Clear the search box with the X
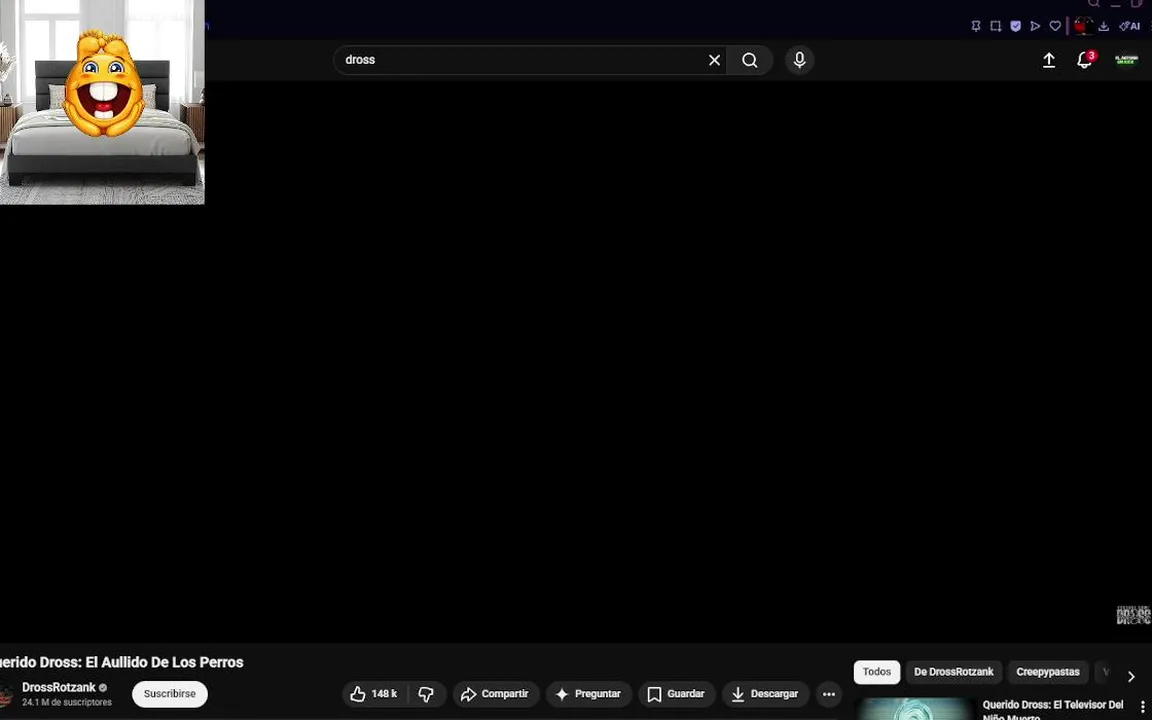 714,60
